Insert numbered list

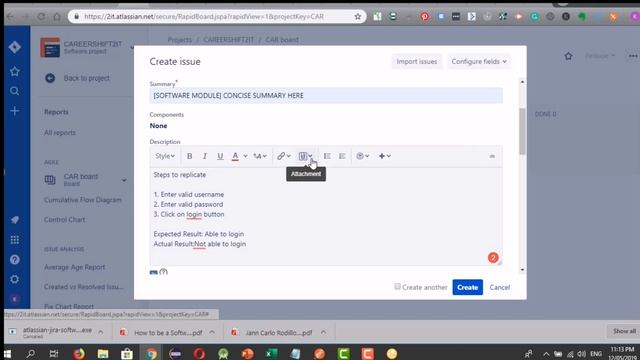342,156
